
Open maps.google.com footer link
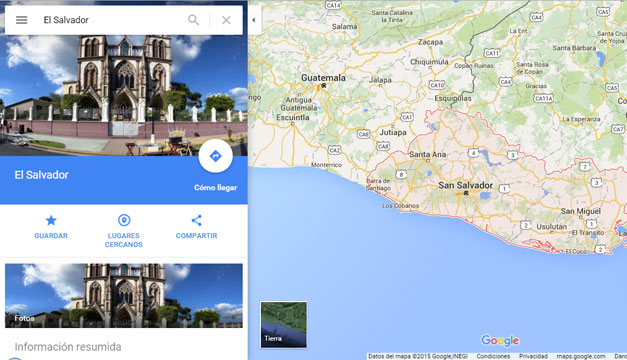[x=581, y=356]
